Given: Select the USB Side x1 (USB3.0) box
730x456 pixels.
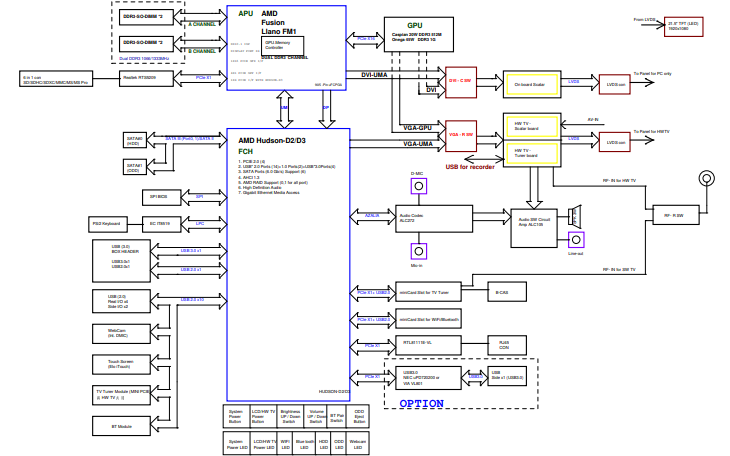Looking at the screenshot, I should pos(507,376).
